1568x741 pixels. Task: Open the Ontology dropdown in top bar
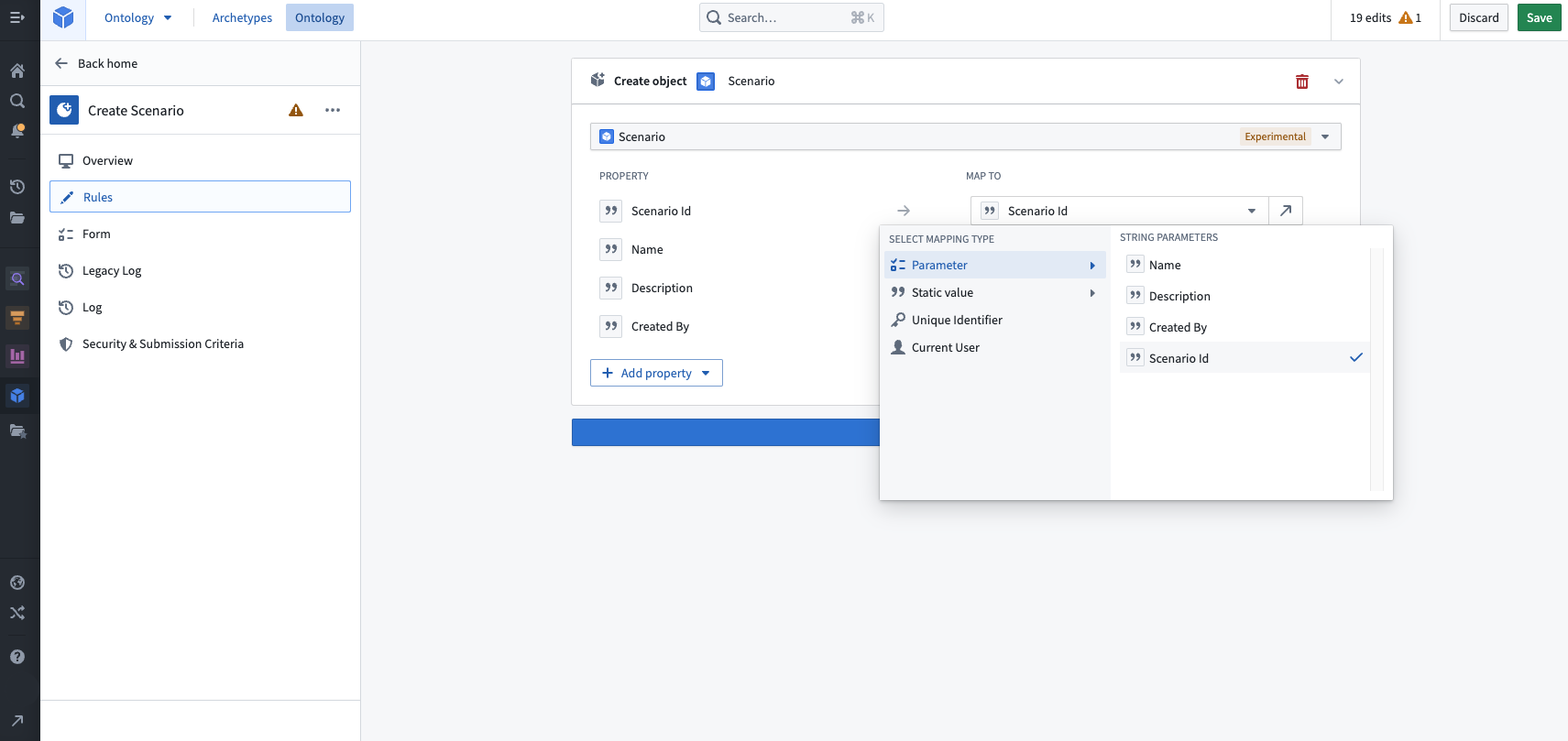(137, 17)
